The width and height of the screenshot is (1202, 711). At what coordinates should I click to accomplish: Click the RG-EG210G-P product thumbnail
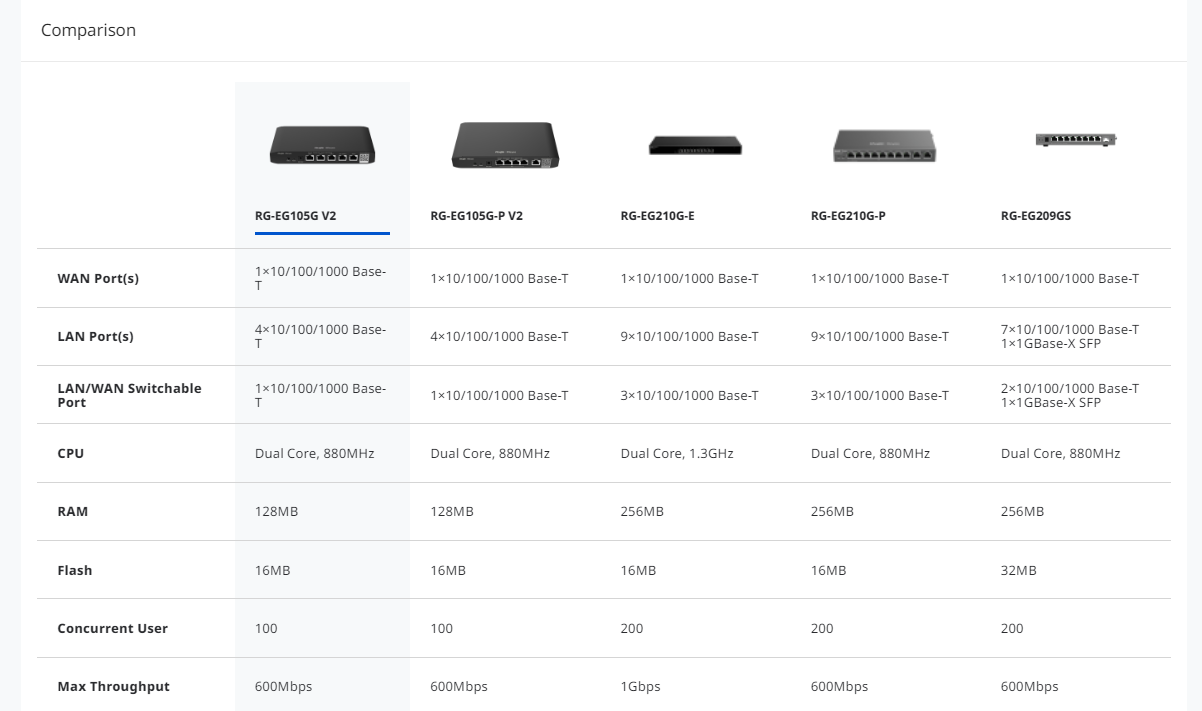coord(885,145)
